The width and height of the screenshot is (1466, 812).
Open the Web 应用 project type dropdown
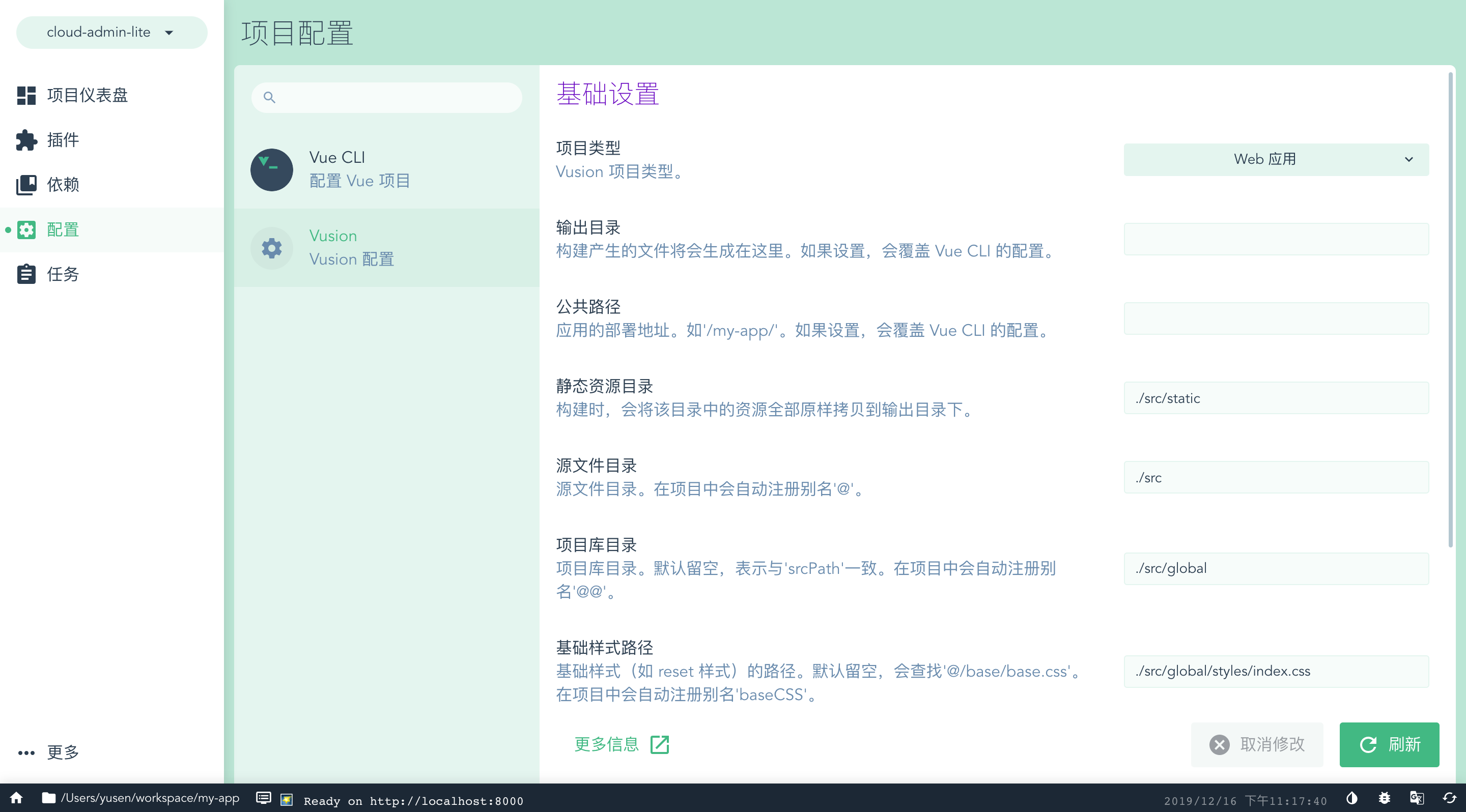coord(1275,159)
